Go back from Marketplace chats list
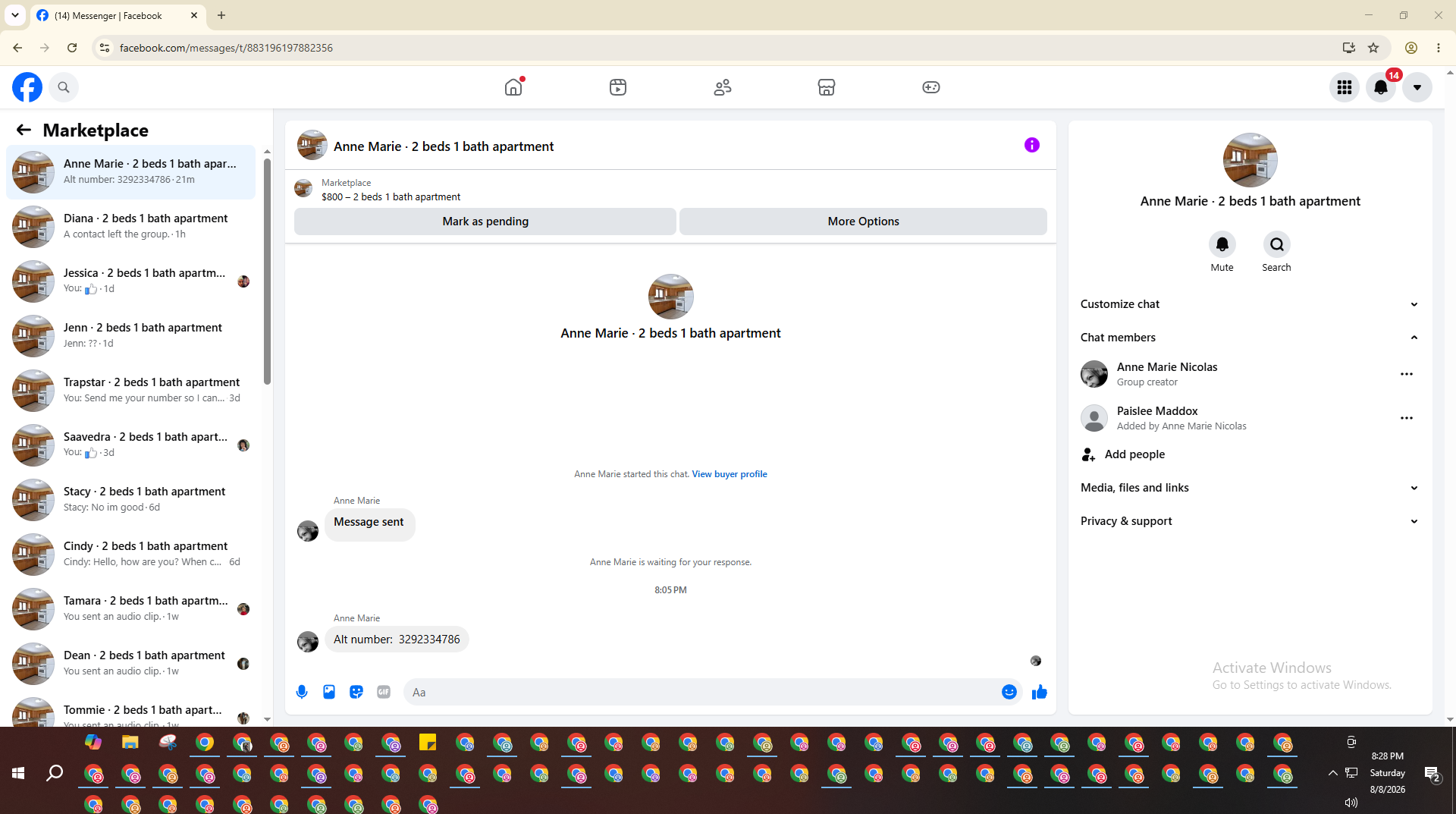Image resolution: width=1456 pixels, height=814 pixels. (x=24, y=130)
